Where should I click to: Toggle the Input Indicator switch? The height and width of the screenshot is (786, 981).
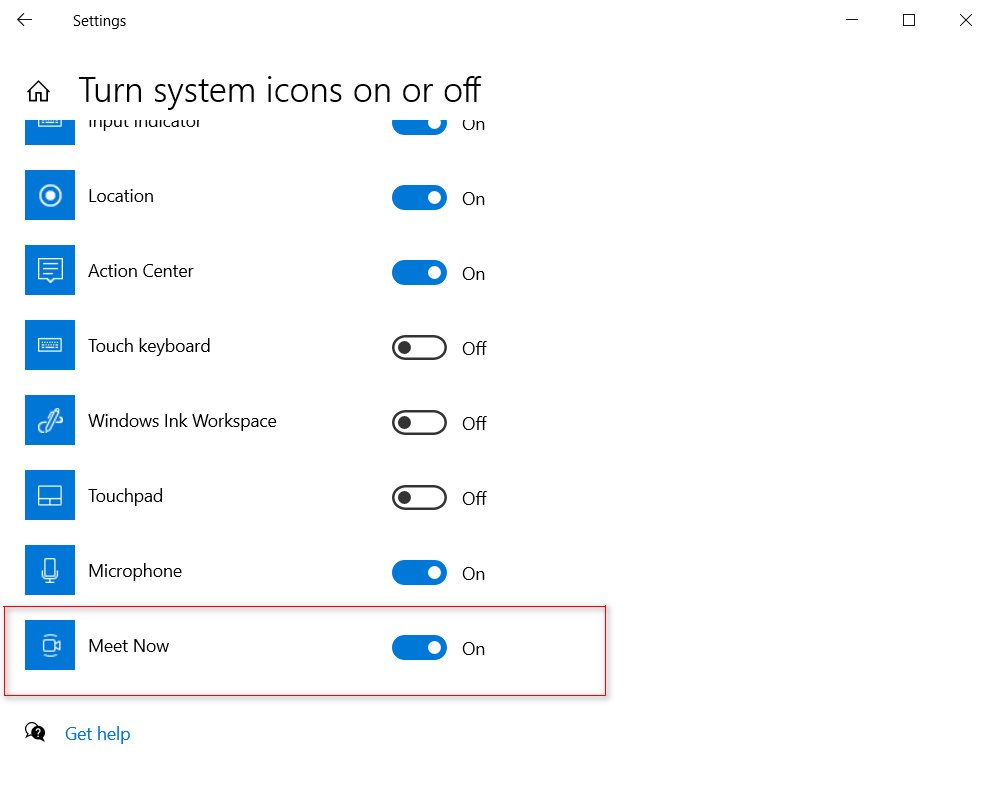click(419, 126)
